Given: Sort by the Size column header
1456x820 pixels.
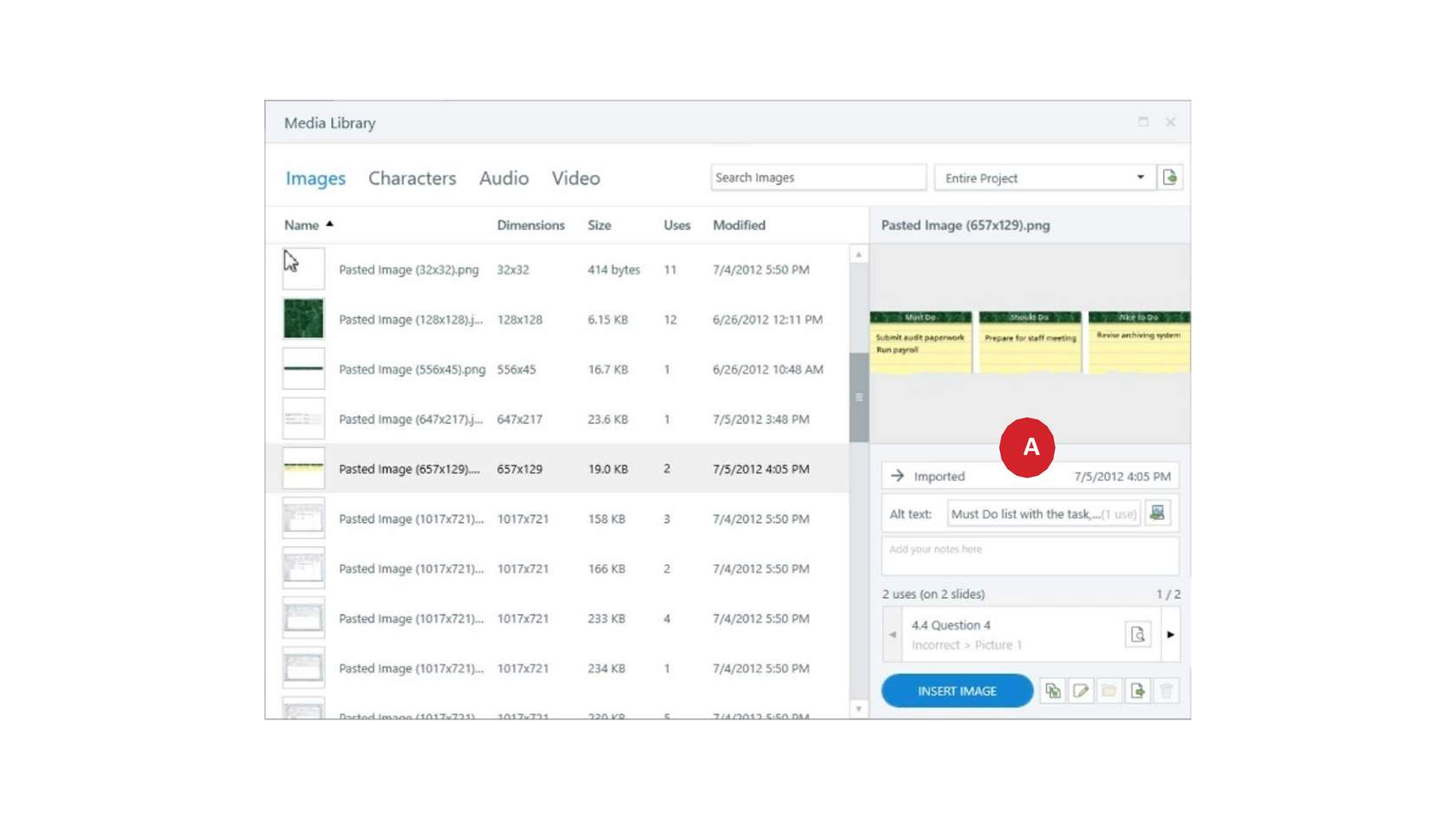Looking at the screenshot, I should coord(599,225).
